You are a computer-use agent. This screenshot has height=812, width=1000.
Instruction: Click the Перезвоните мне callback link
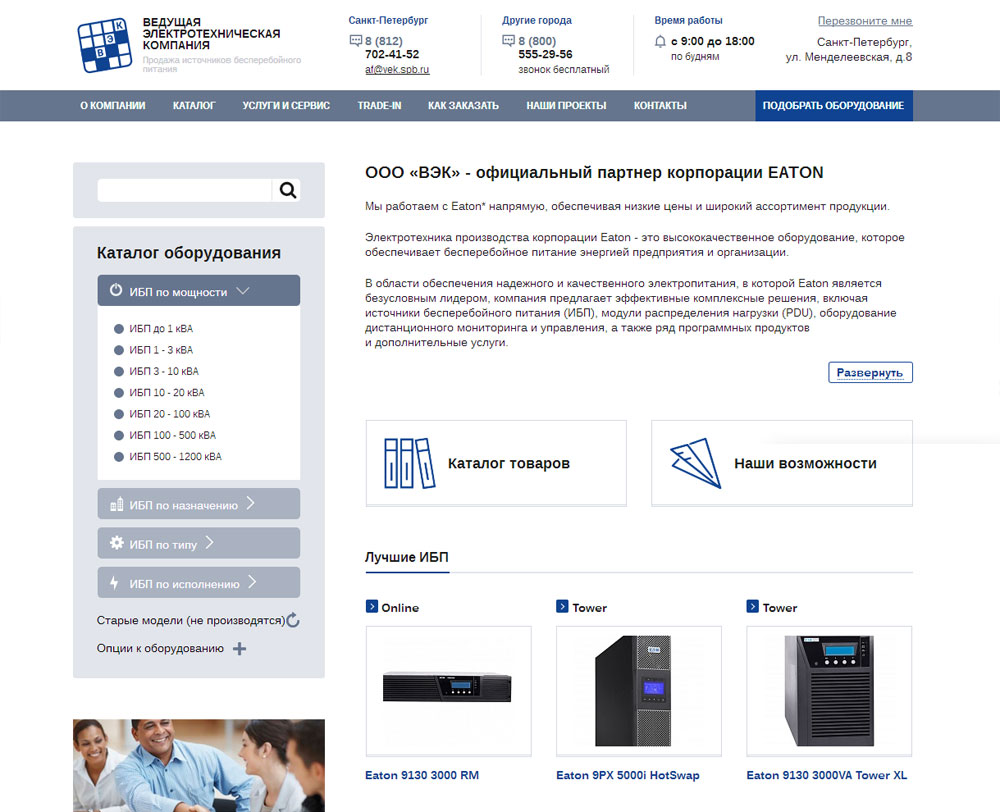865,21
